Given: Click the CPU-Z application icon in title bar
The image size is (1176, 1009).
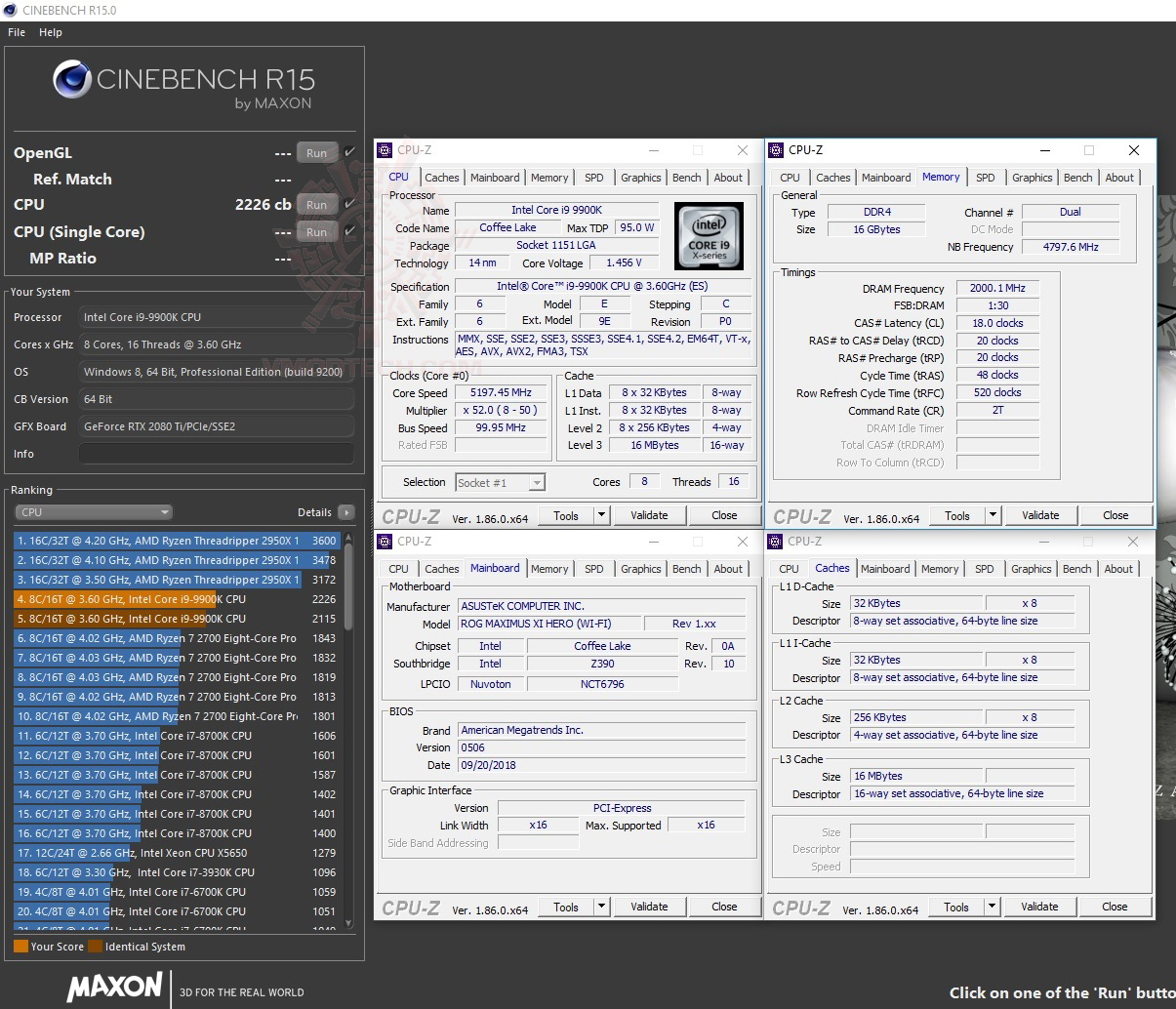Looking at the screenshot, I should [386, 150].
